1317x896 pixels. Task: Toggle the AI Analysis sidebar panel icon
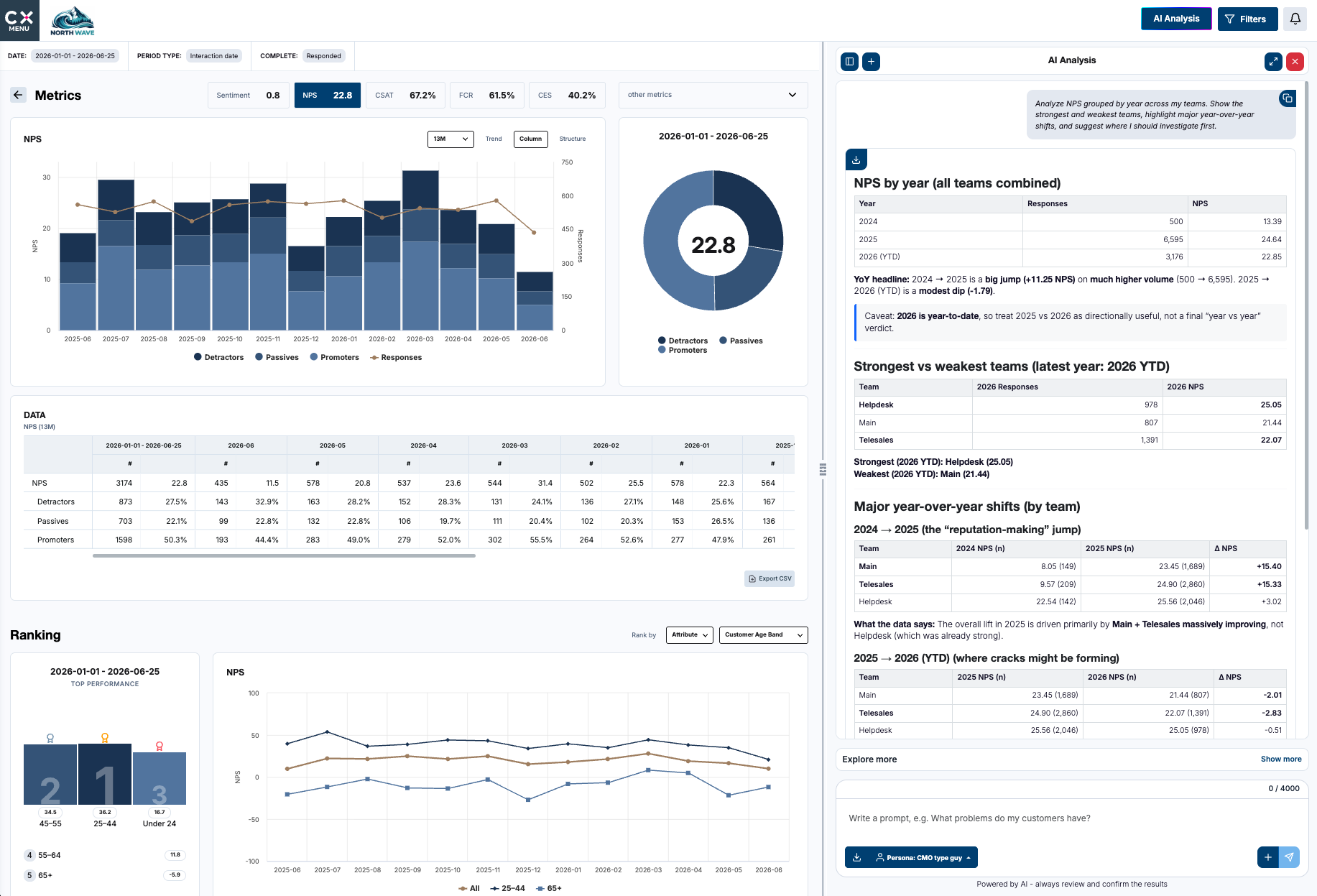click(849, 61)
